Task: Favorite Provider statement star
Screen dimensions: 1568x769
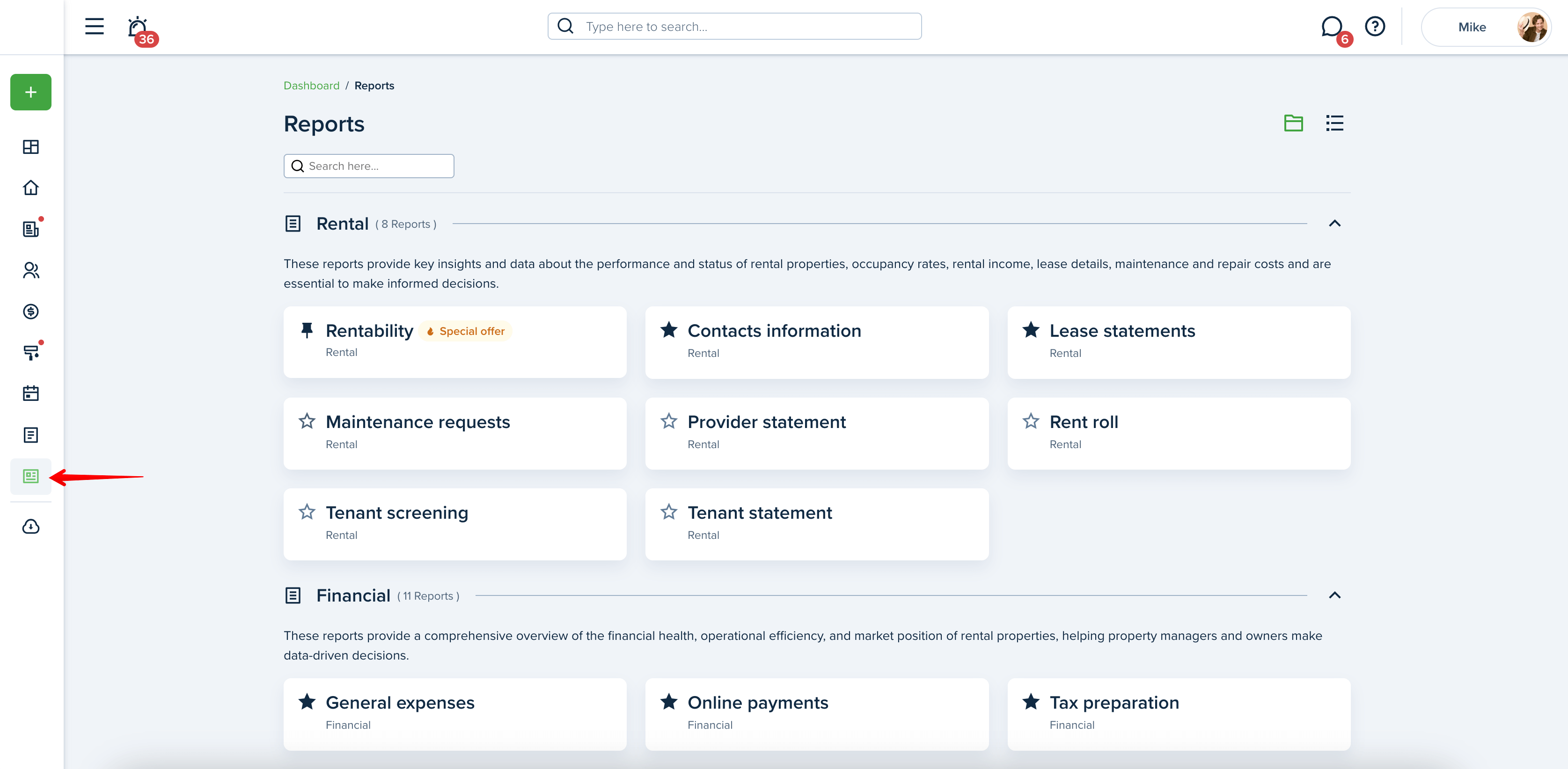Action: 668,421
